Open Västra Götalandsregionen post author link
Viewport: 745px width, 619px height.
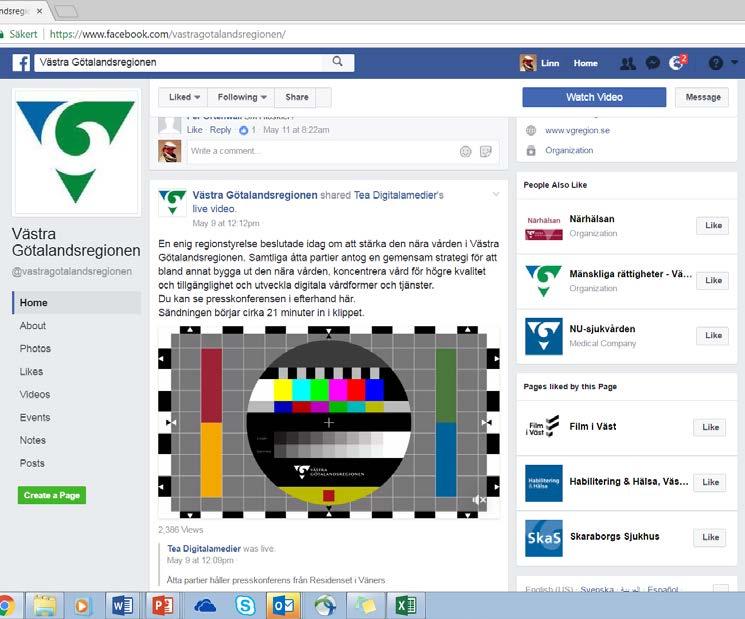click(x=255, y=195)
